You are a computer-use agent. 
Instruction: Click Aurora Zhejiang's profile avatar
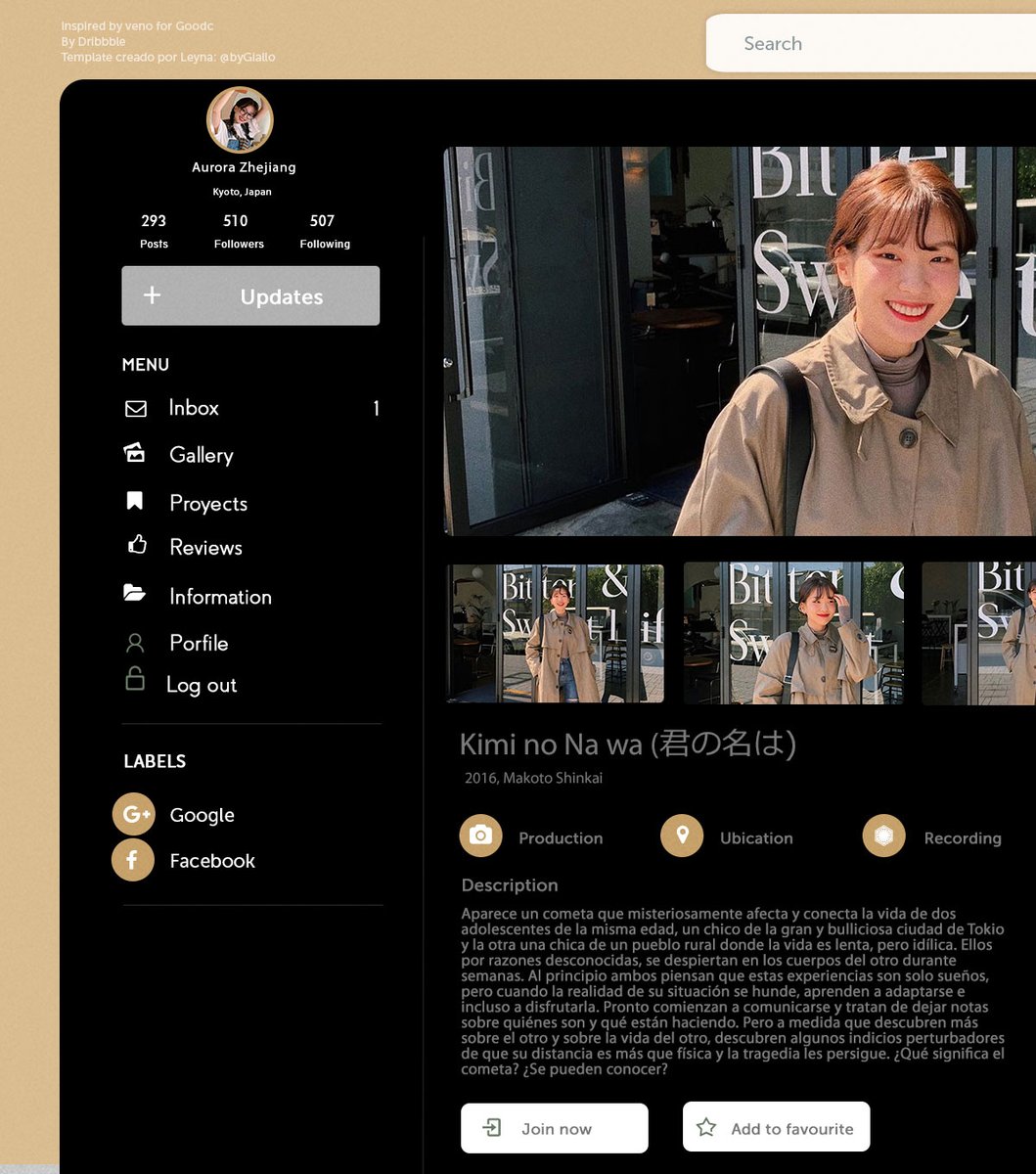[x=240, y=120]
